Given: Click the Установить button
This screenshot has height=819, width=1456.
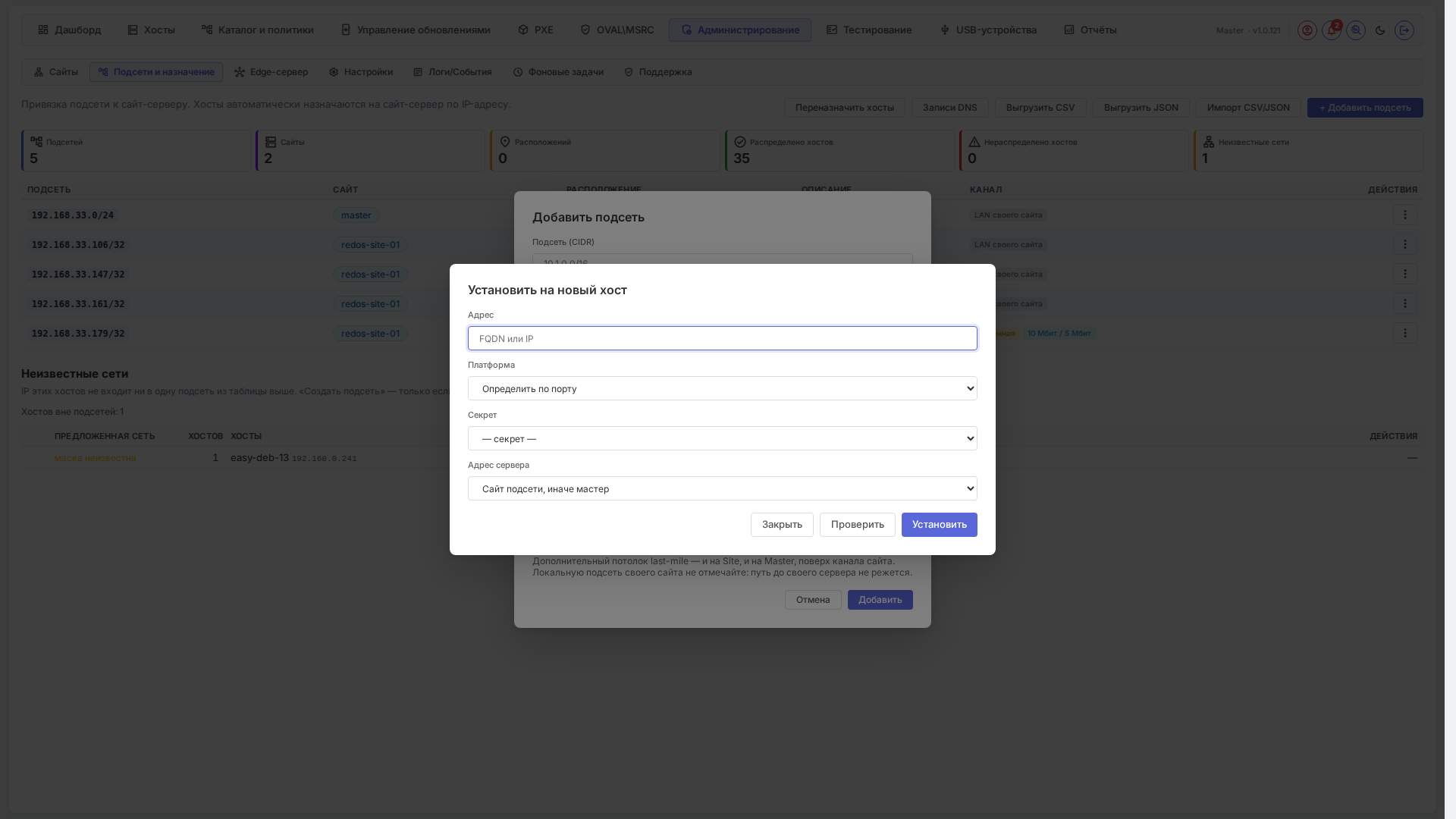Looking at the screenshot, I should click(939, 525).
